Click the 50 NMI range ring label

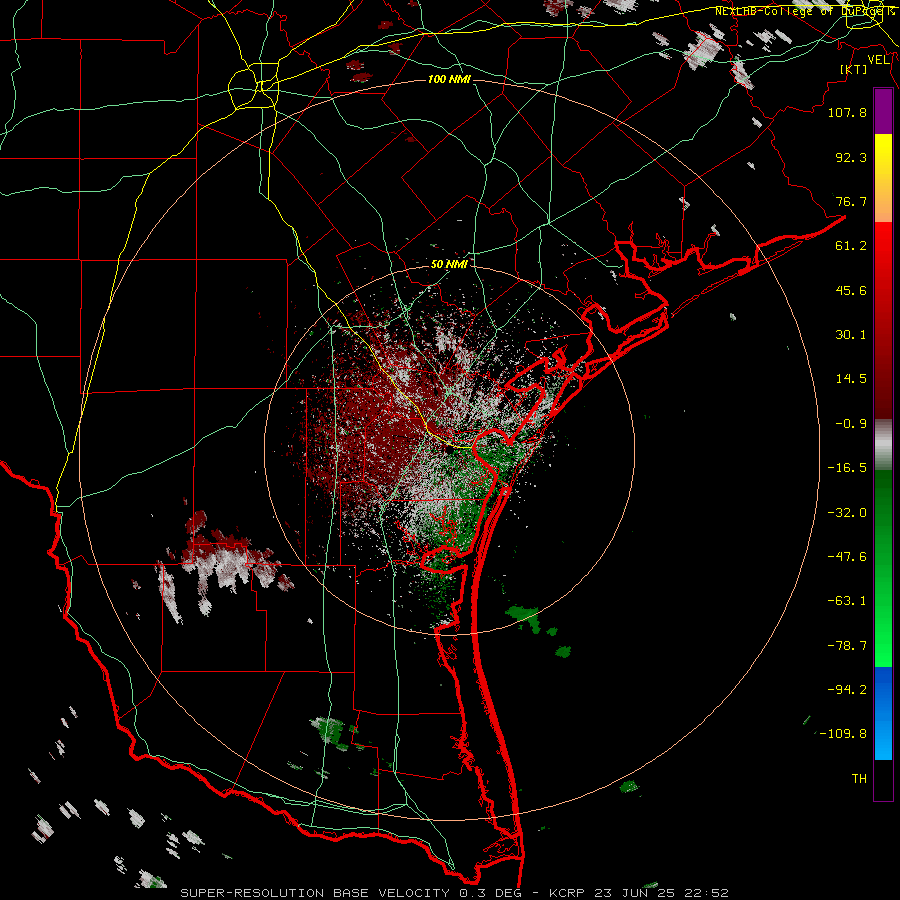click(x=449, y=265)
